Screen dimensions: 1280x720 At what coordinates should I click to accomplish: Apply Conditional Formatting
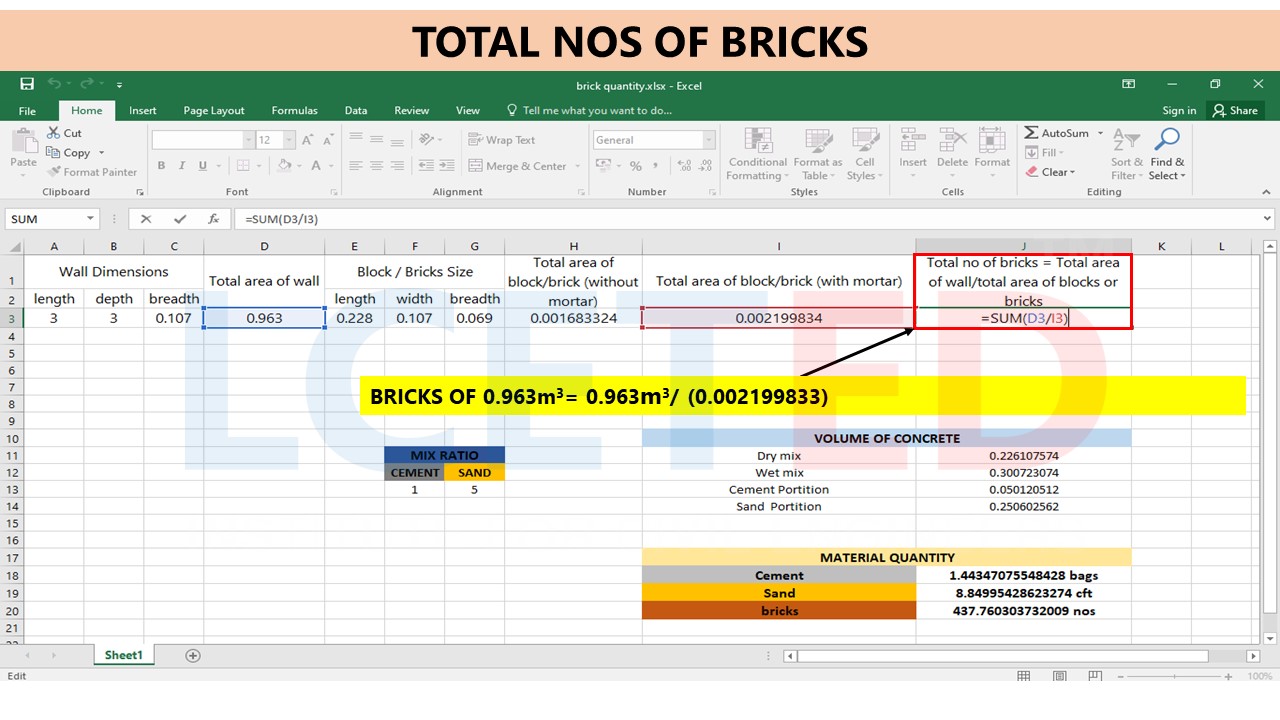(757, 155)
